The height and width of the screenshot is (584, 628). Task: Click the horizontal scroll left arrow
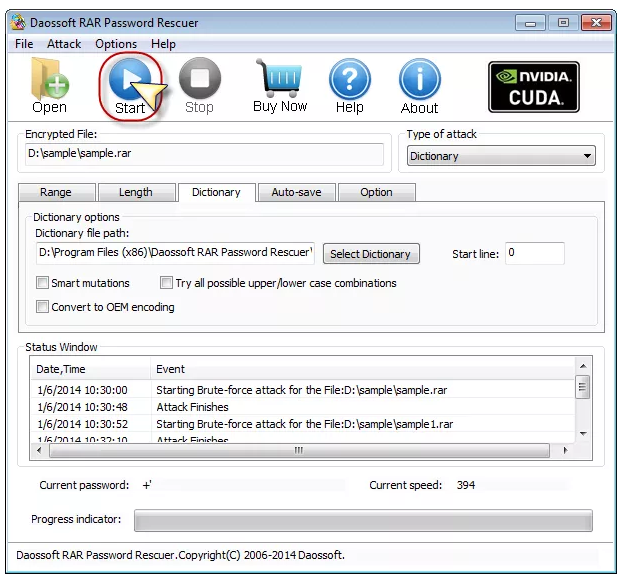(39, 450)
